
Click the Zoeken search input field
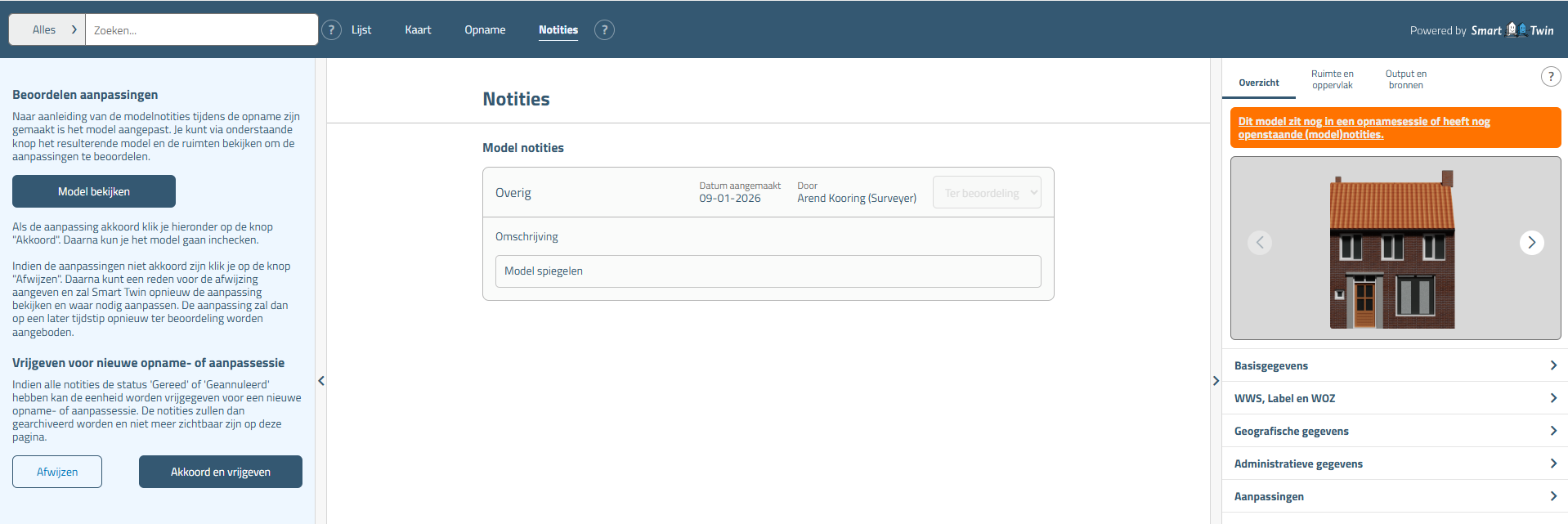pos(201,30)
